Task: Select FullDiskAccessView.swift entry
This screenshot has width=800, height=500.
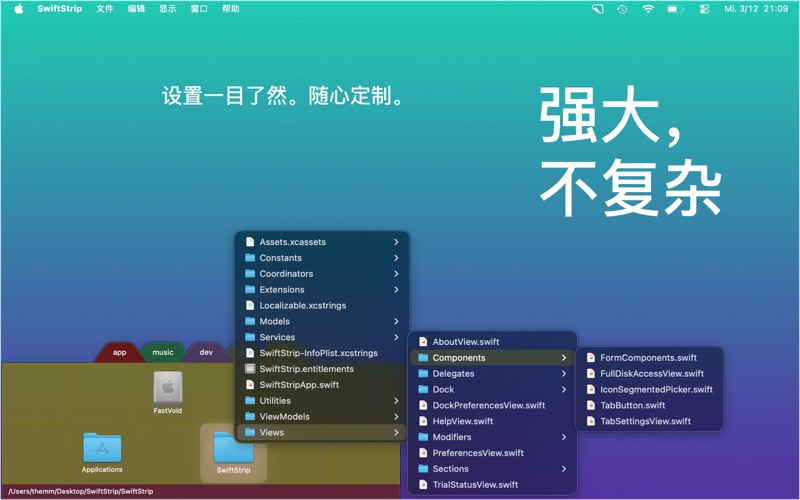Action: pos(649,373)
